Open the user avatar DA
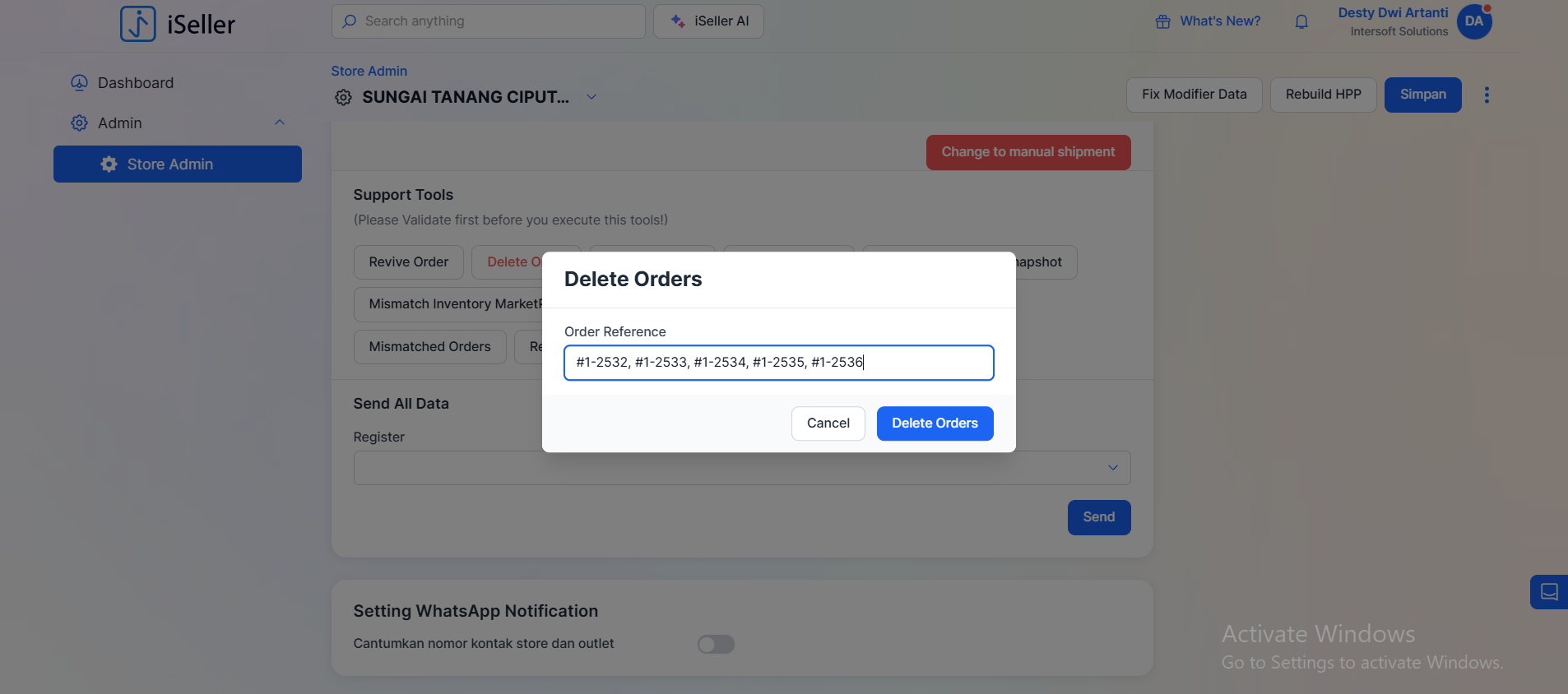Viewport: 1568px width, 694px height. tap(1473, 21)
